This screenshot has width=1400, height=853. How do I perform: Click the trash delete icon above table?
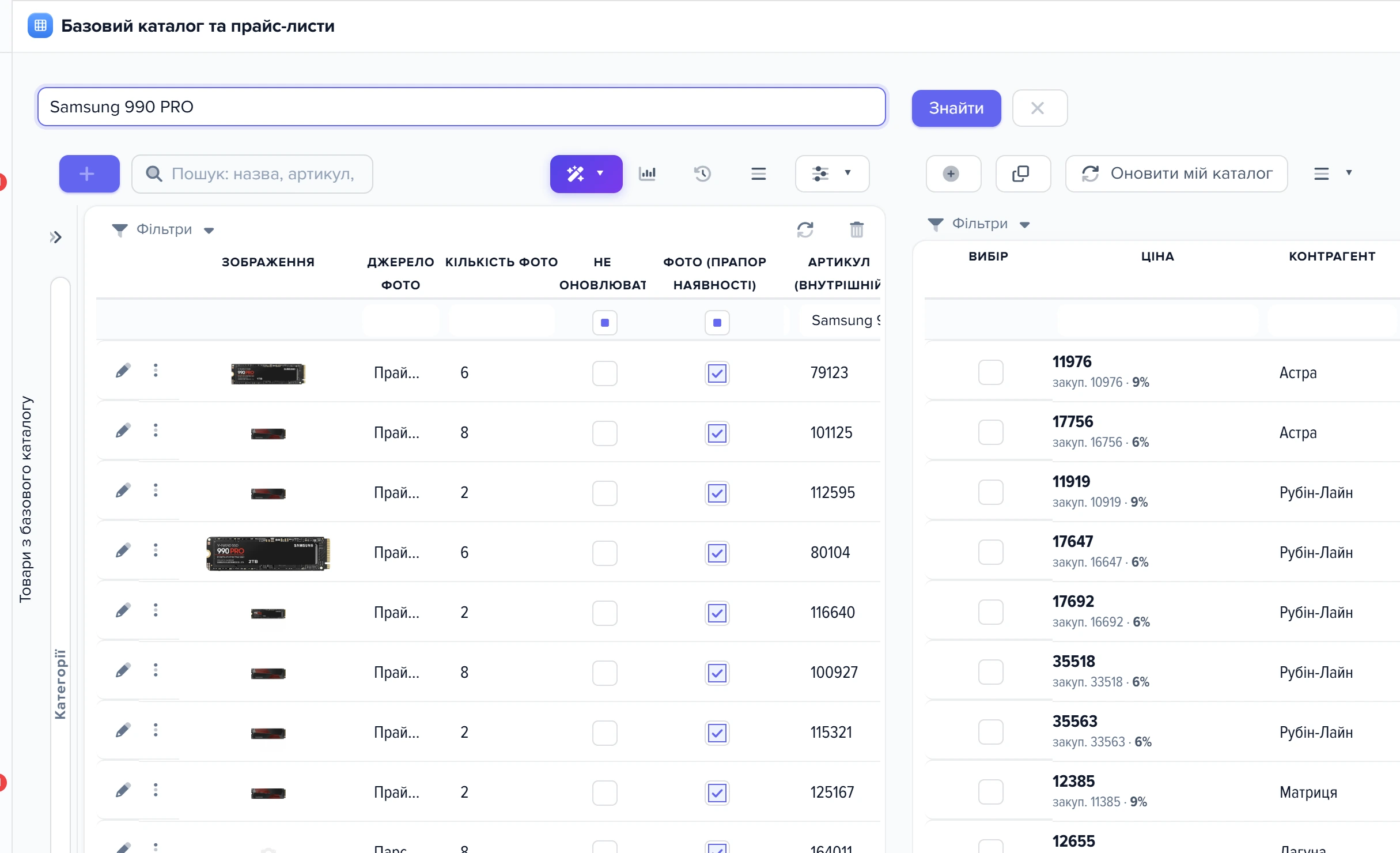click(x=857, y=229)
